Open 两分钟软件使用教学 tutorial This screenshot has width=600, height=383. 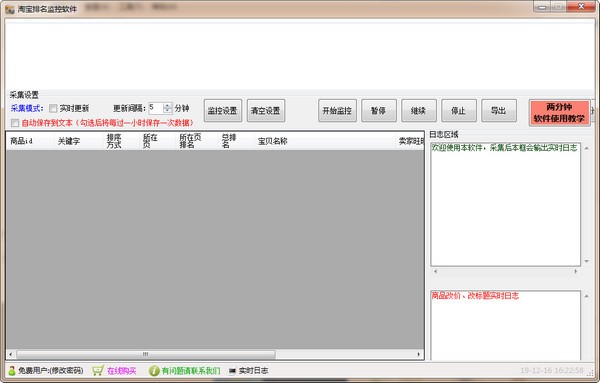pyautogui.click(x=559, y=113)
